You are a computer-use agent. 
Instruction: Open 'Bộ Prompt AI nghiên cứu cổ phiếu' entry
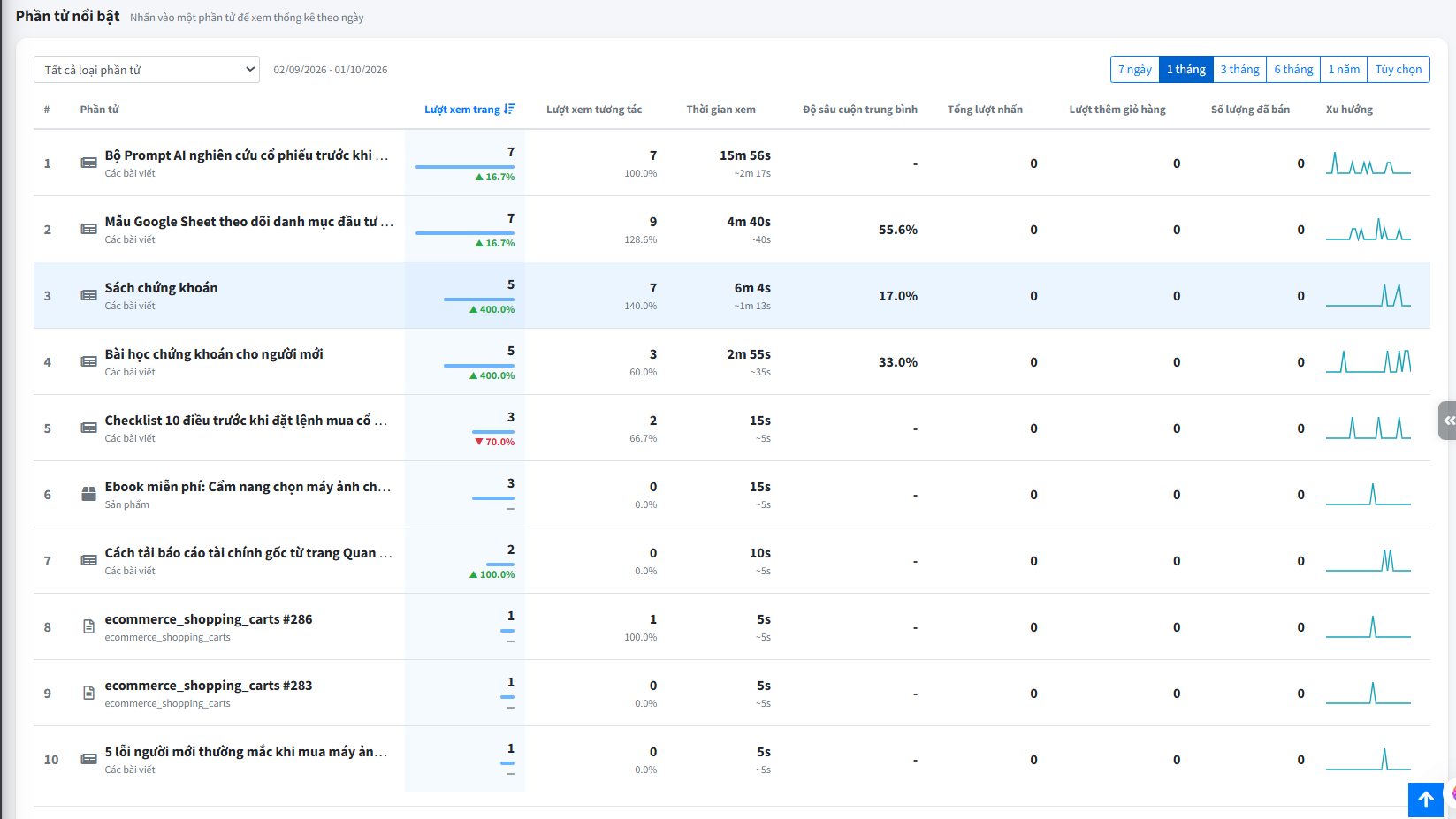click(x=247, y=155)
